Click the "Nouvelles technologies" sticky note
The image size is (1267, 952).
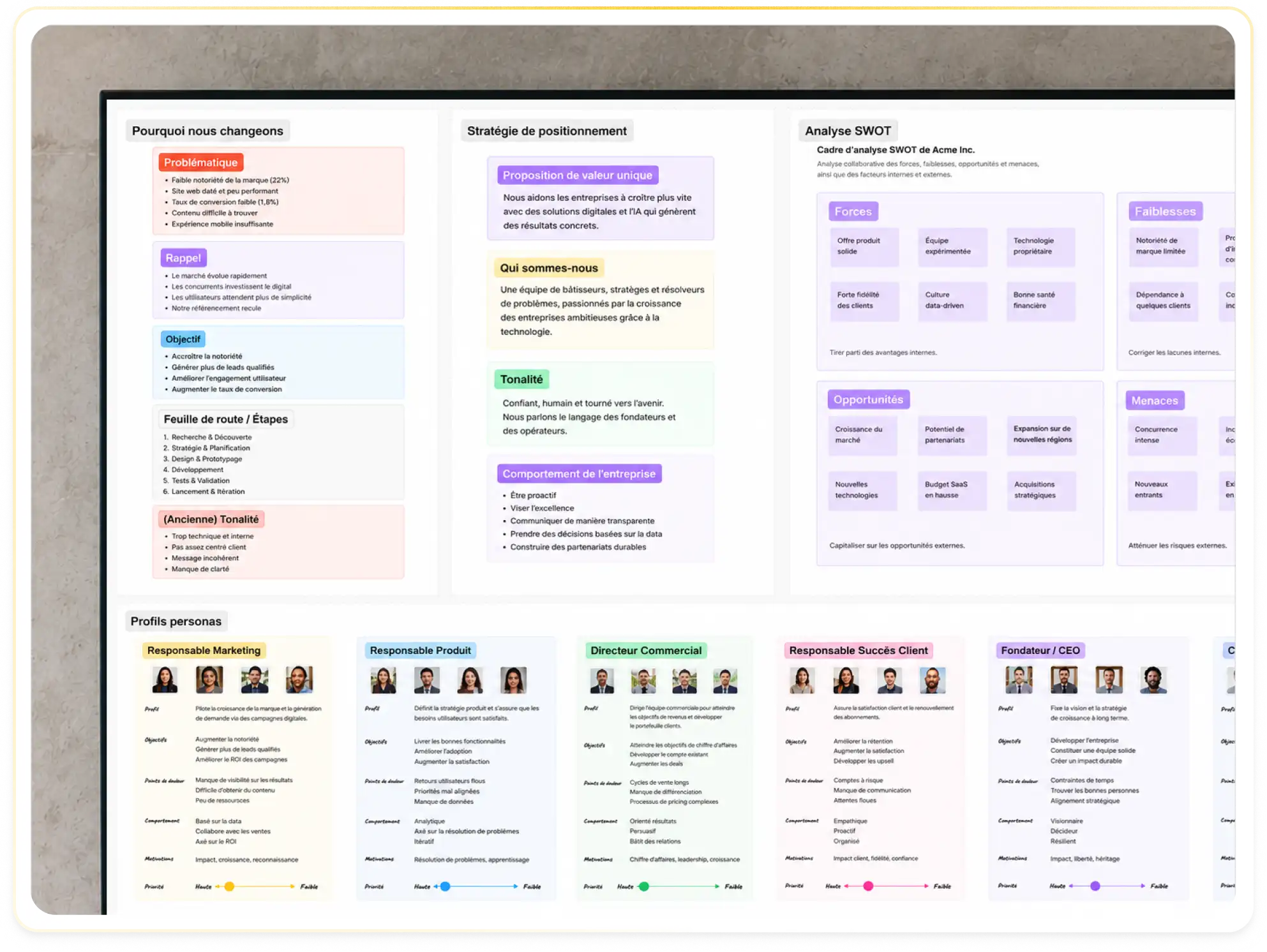pyautogui.click(x=862, y=491)
